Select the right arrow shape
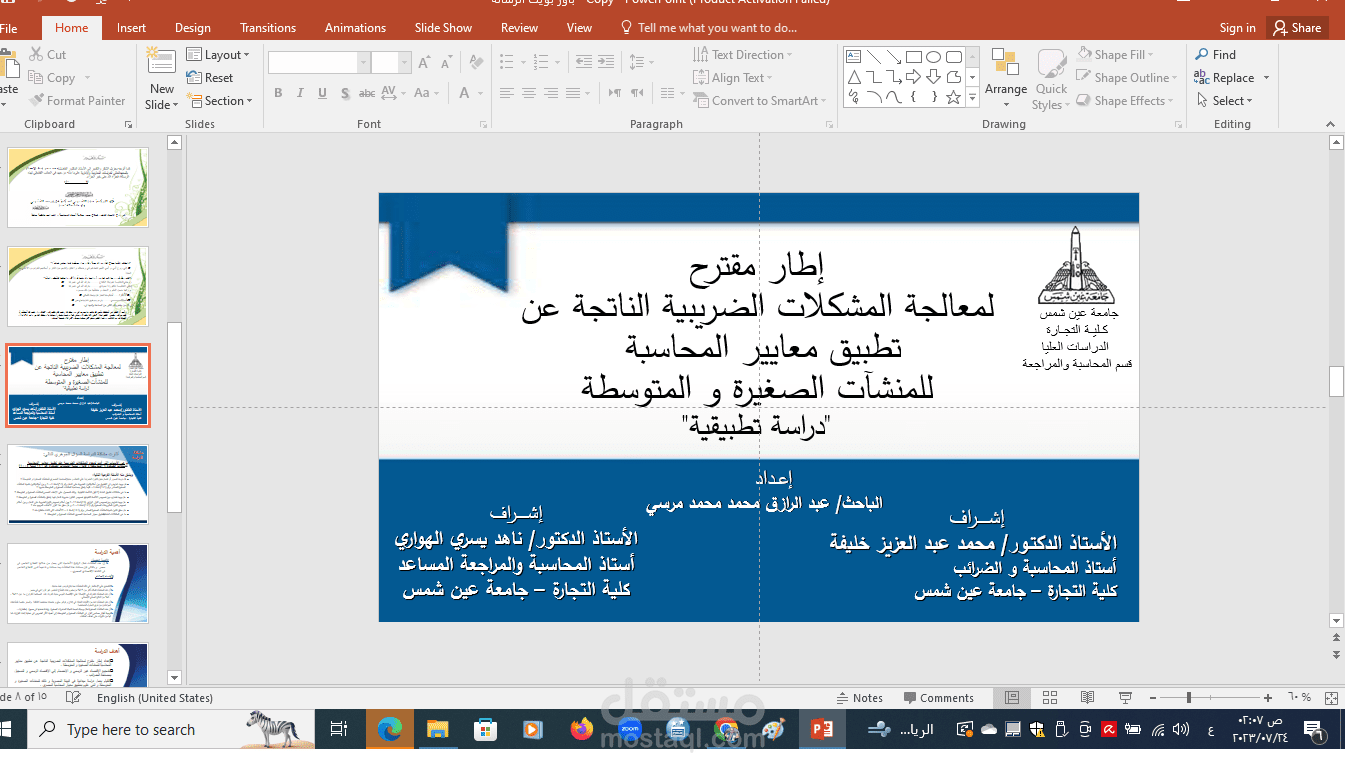This screenshot has height=768, width=1366. (914, 77)
